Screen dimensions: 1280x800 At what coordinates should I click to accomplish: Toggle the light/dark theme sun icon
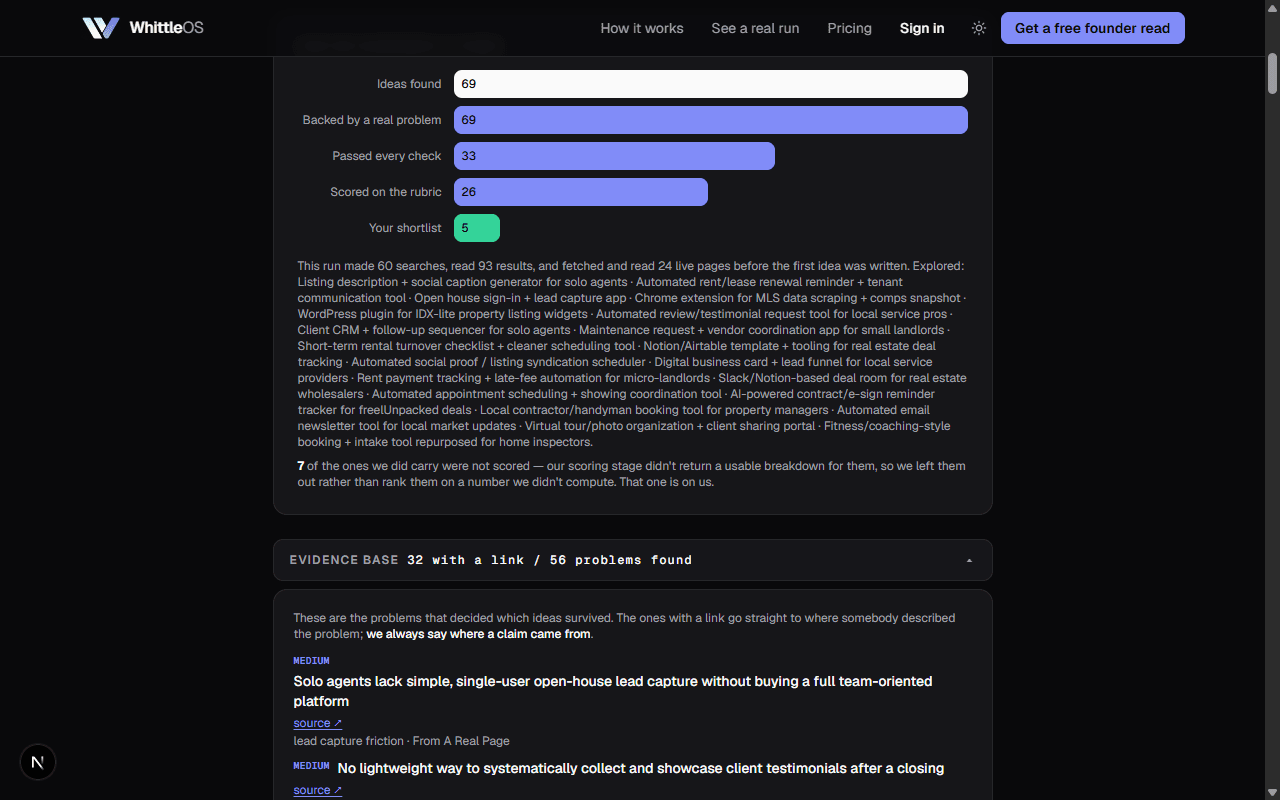979,28
